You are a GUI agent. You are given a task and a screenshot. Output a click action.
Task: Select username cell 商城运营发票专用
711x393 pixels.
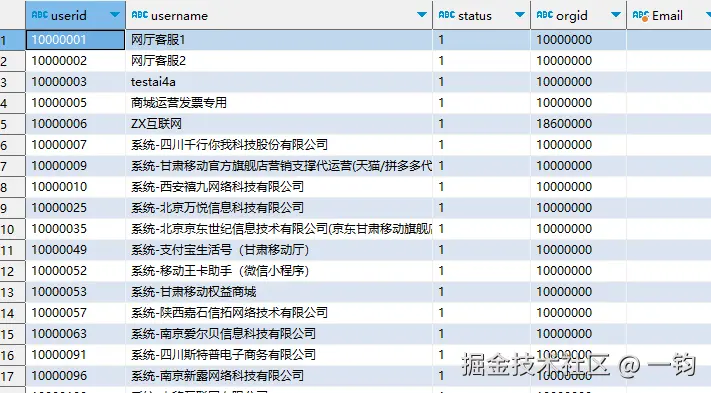coord(279,103)
